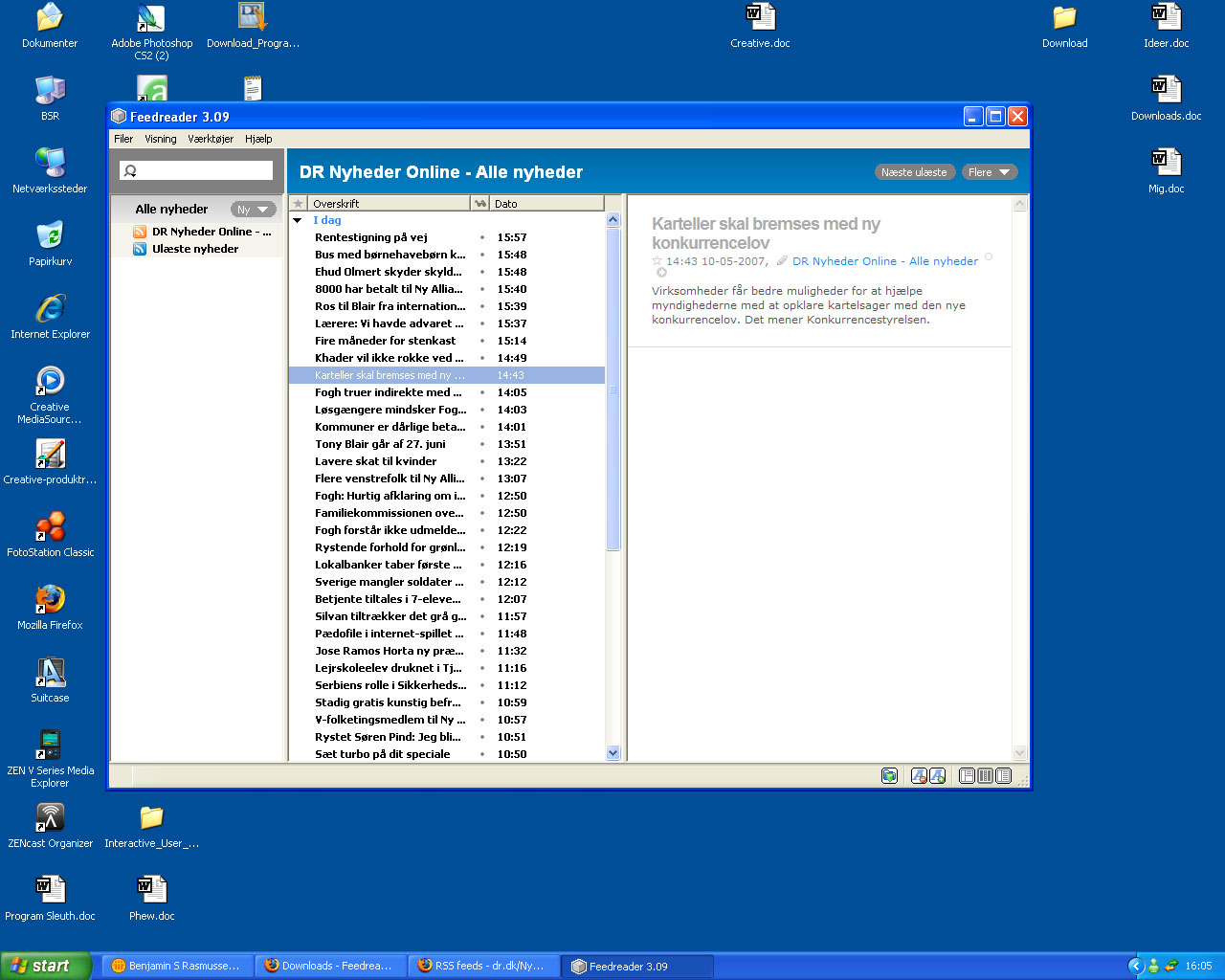The width and height of the screenshot is (1225, 980).
Task: Select headline Jose Ramos Horta ny præ
Action: [x=390, y=651]
